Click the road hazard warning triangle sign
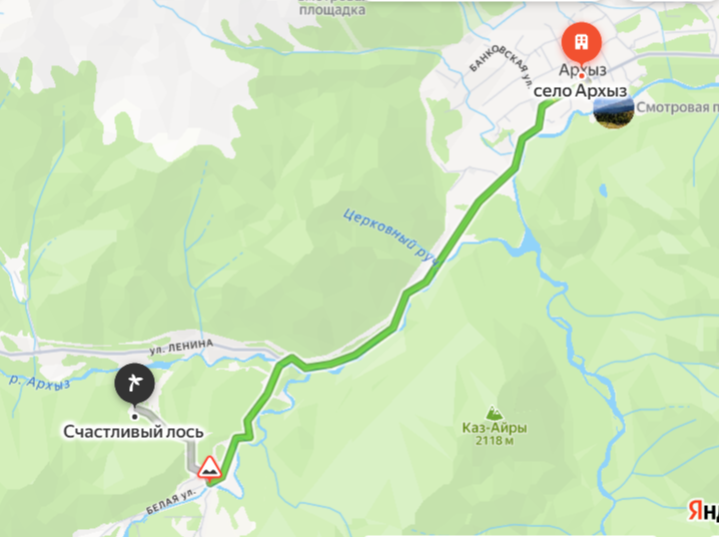 [x=210, y=468]
